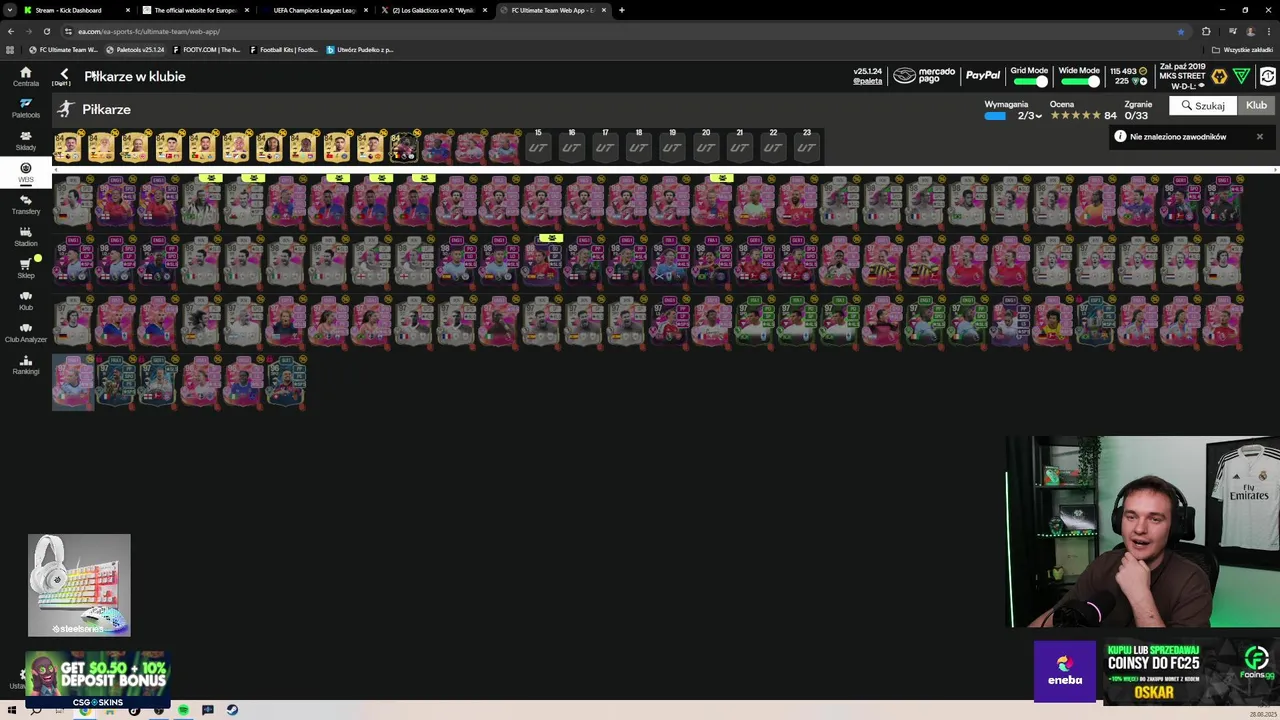Click the Szukaj search button

[x=1202, y=106]
